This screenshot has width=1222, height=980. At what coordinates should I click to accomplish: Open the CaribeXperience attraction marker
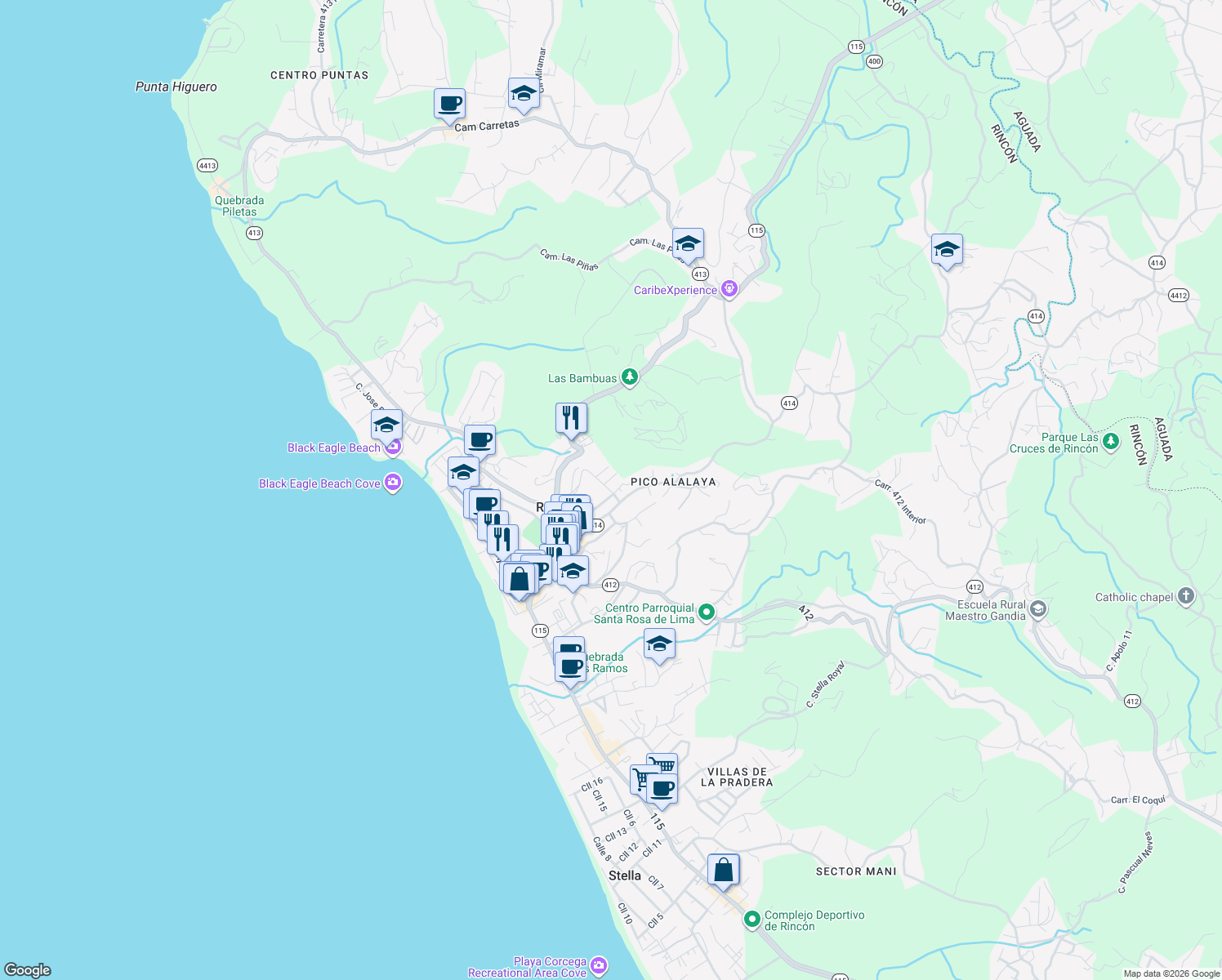(x=729, y=288)
